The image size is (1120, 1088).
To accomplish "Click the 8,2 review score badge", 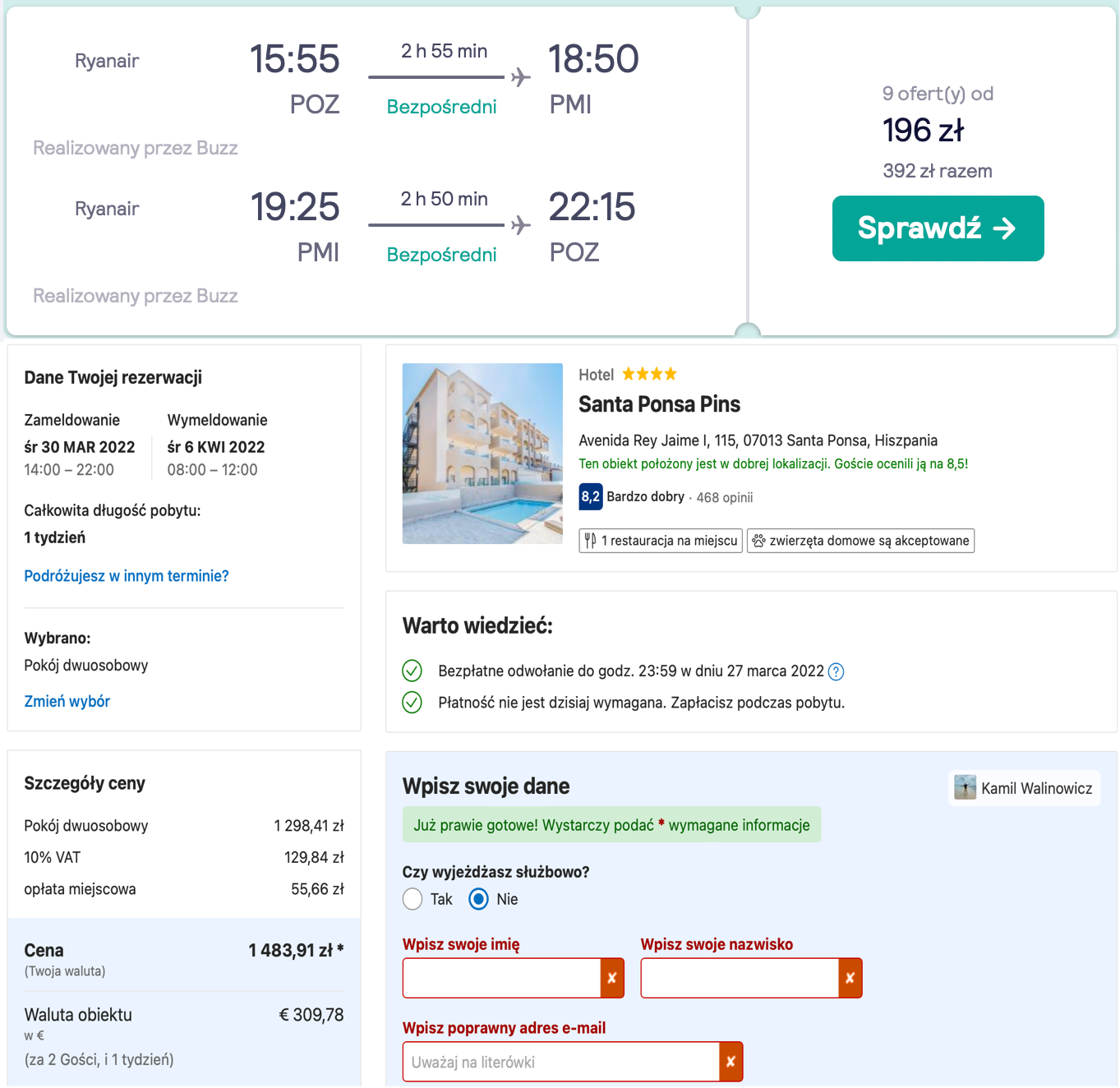I will (x=590, y=496).
